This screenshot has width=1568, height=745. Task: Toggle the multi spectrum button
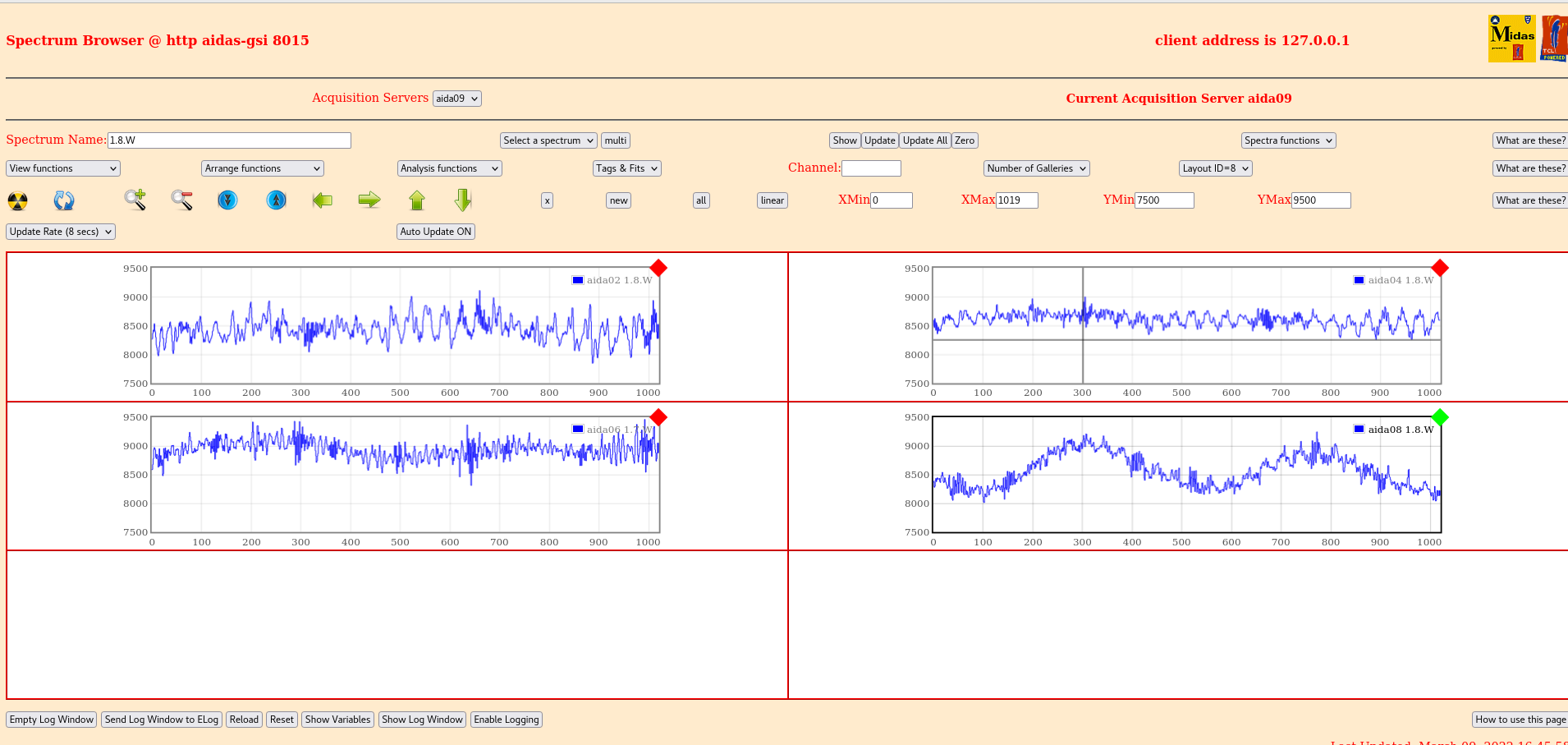(616, 140)
